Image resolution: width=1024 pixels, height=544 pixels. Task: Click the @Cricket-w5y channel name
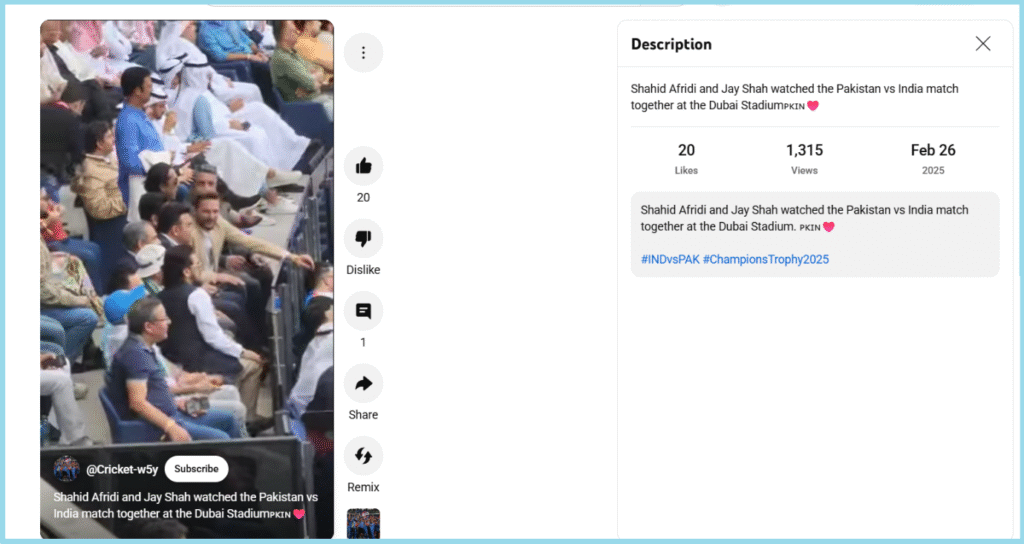(122, 470)
